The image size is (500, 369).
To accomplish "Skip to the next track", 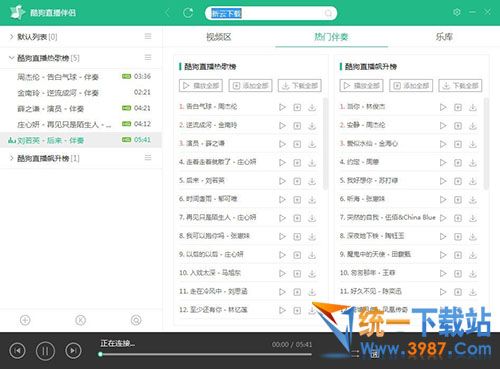I will click(73, 351).
